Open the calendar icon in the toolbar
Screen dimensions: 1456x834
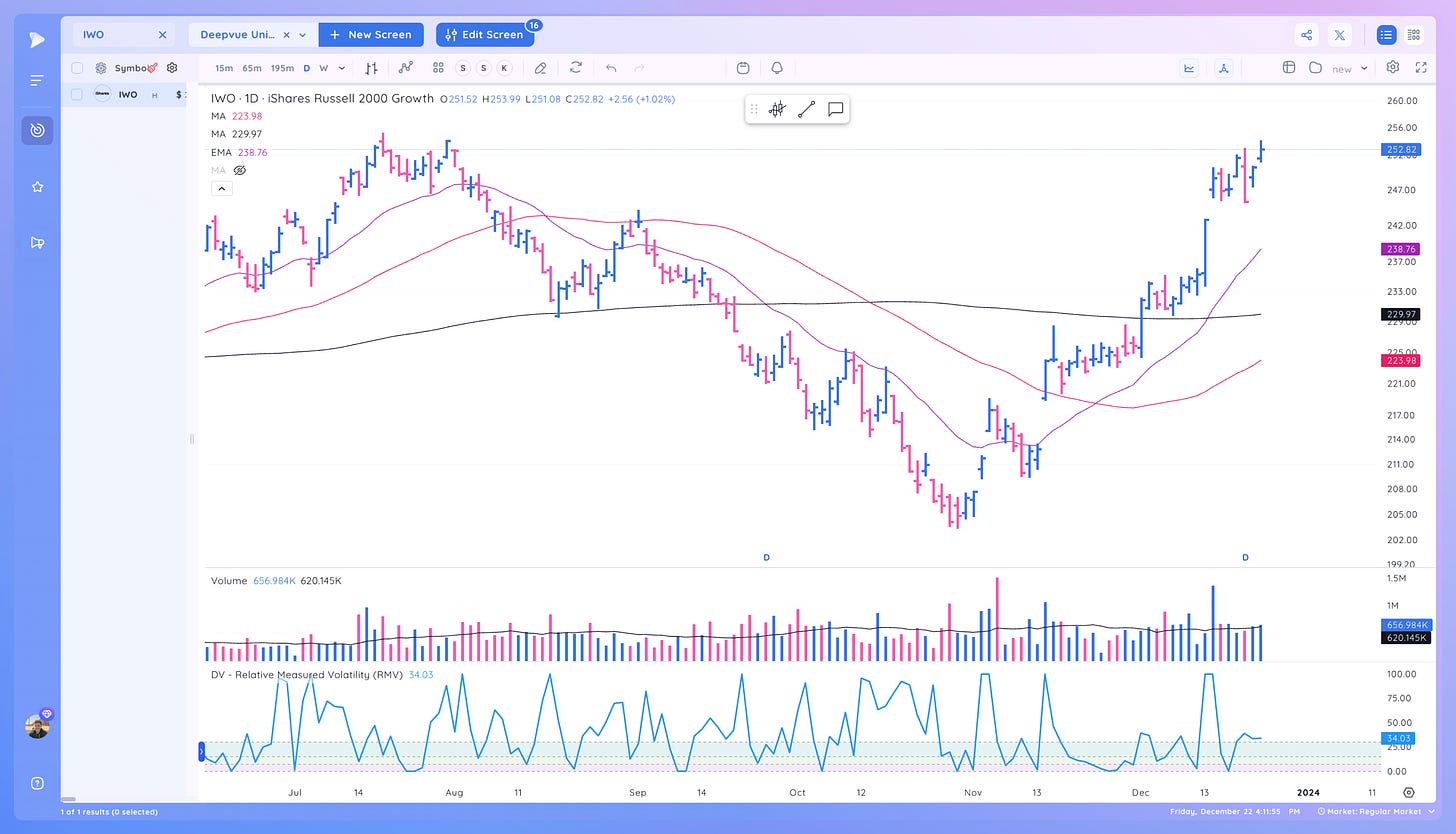point(742,68)
